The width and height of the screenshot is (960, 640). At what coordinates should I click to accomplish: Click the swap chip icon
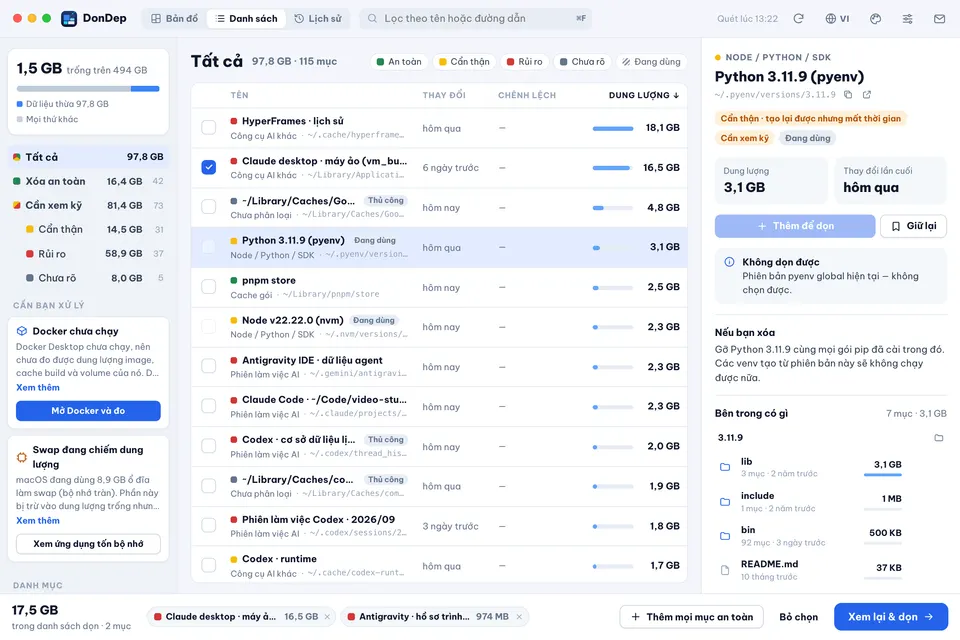point(21,457)
